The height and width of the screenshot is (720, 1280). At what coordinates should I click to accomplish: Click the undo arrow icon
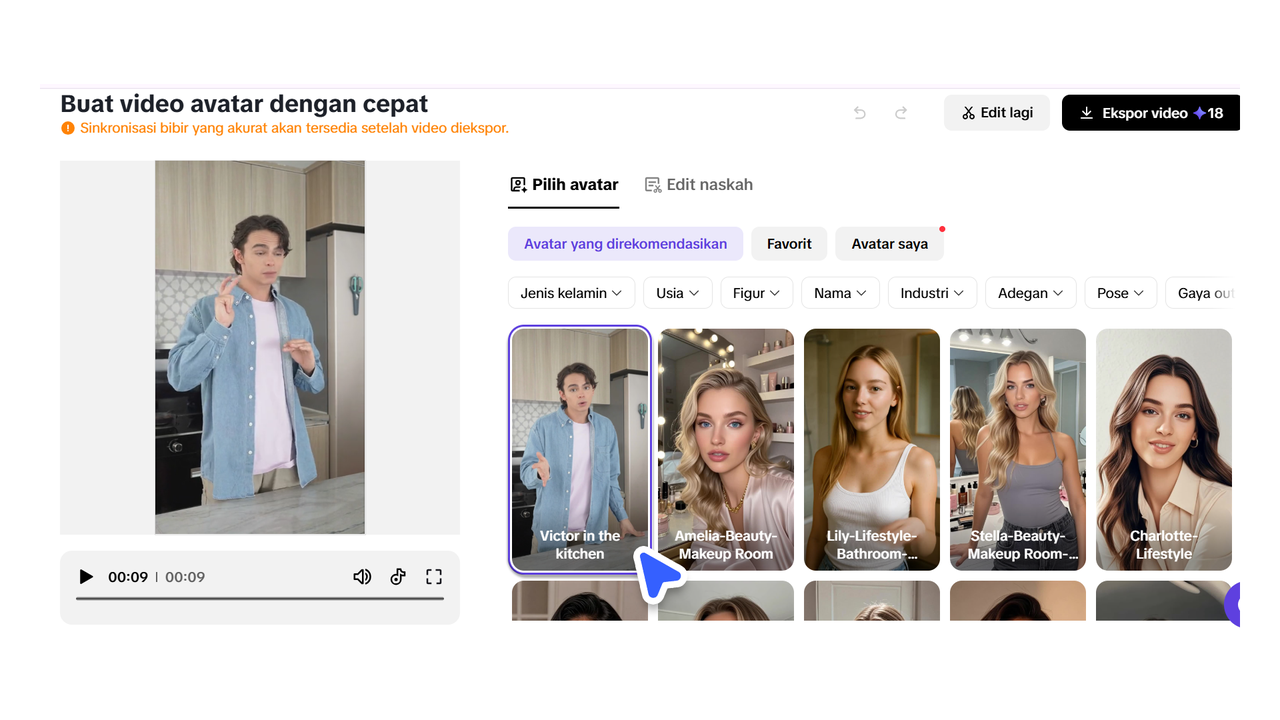point(859,113)
